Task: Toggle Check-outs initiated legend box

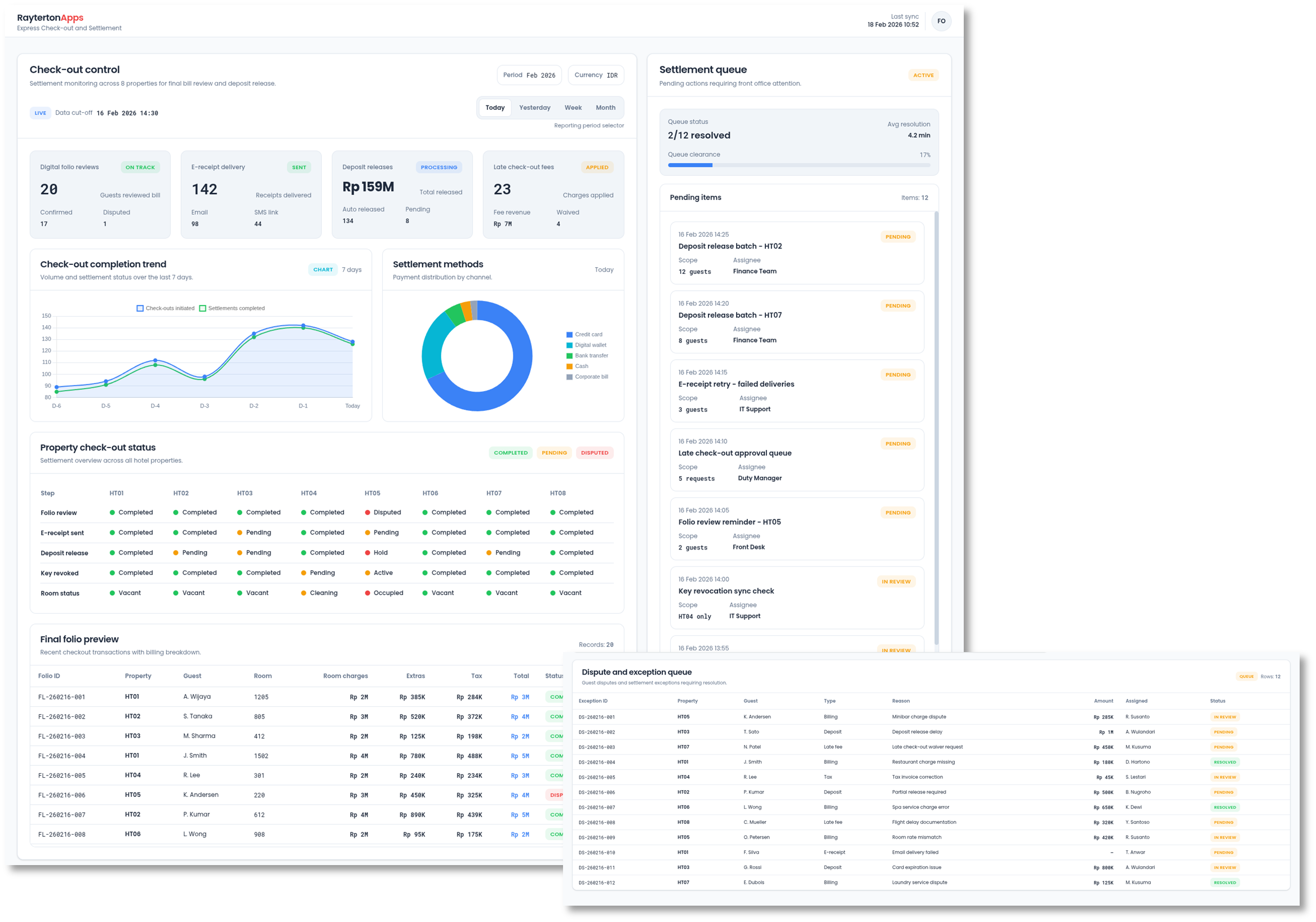Action: (140, 308)
